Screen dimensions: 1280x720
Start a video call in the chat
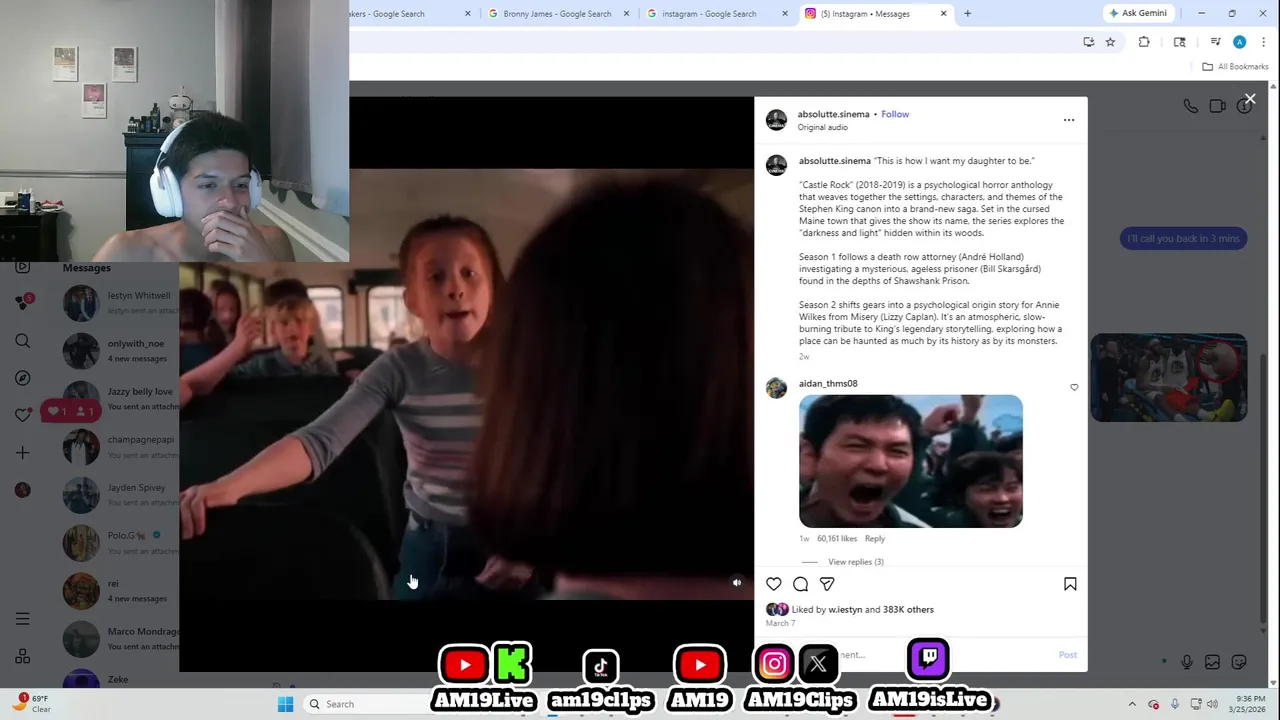(1217, 106)
